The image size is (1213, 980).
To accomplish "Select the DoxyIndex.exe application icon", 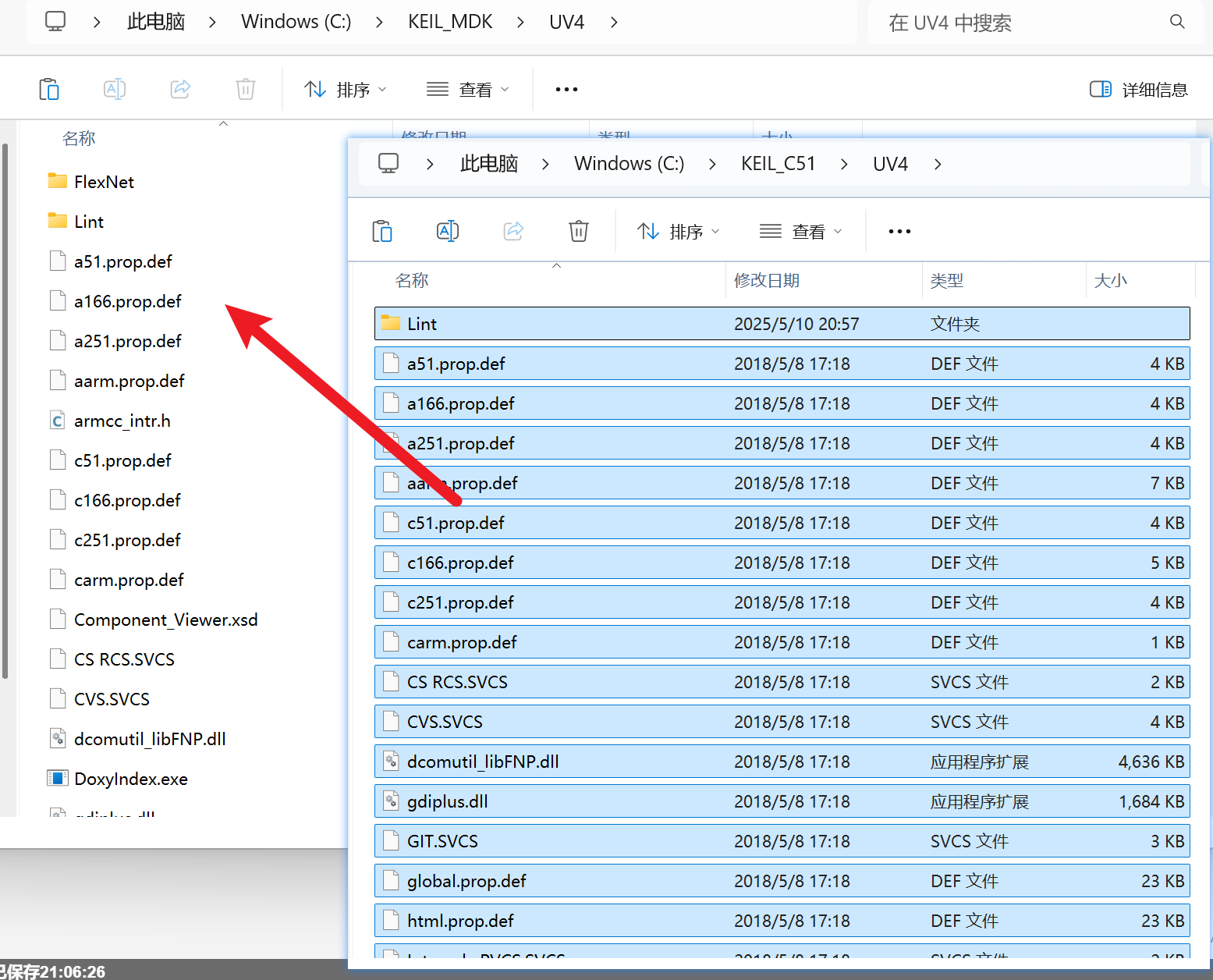I will (x=57, y=778).
